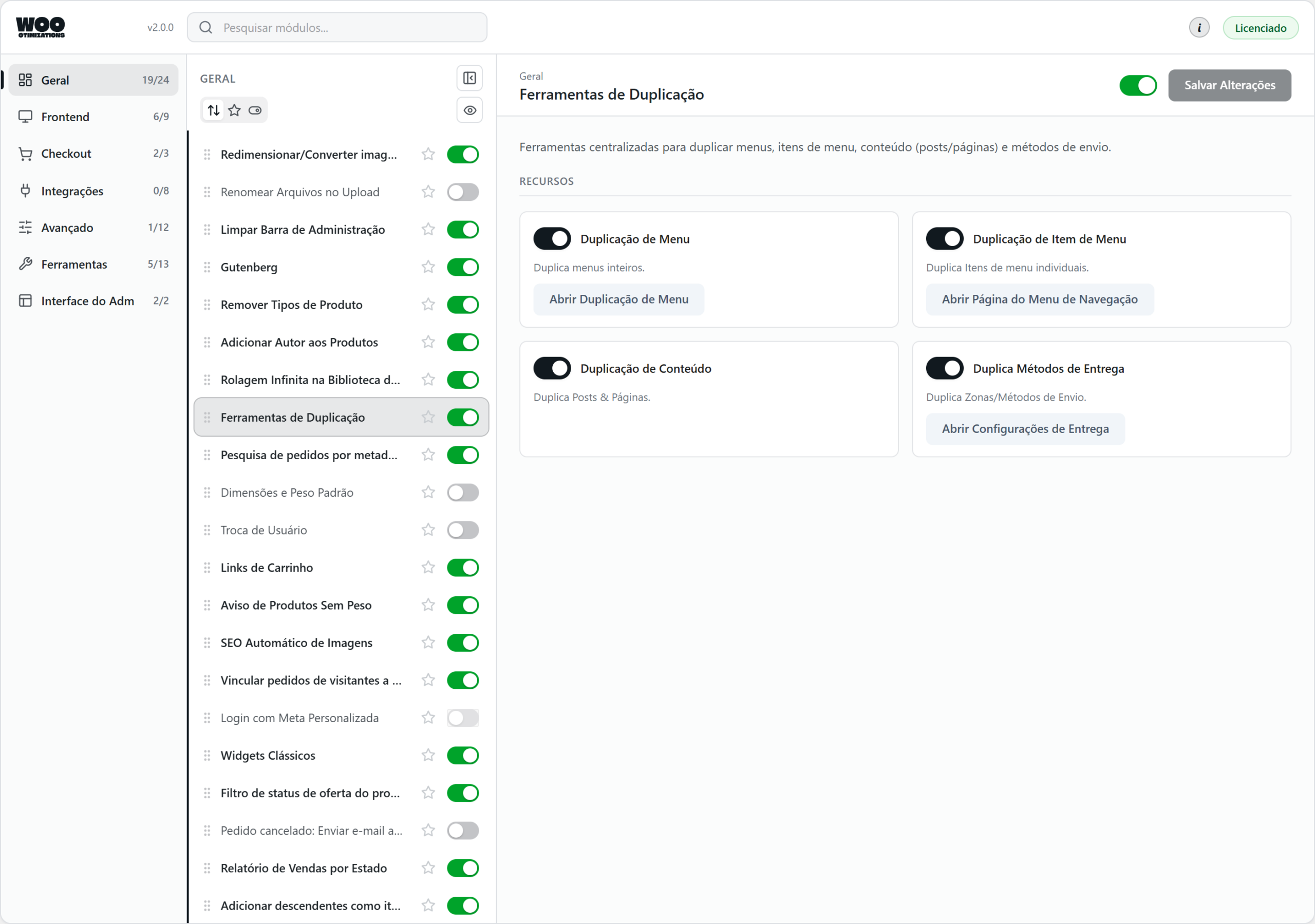
Task: Enable Dimensões e Peso Padrão toggle
Action: [463, 492]
